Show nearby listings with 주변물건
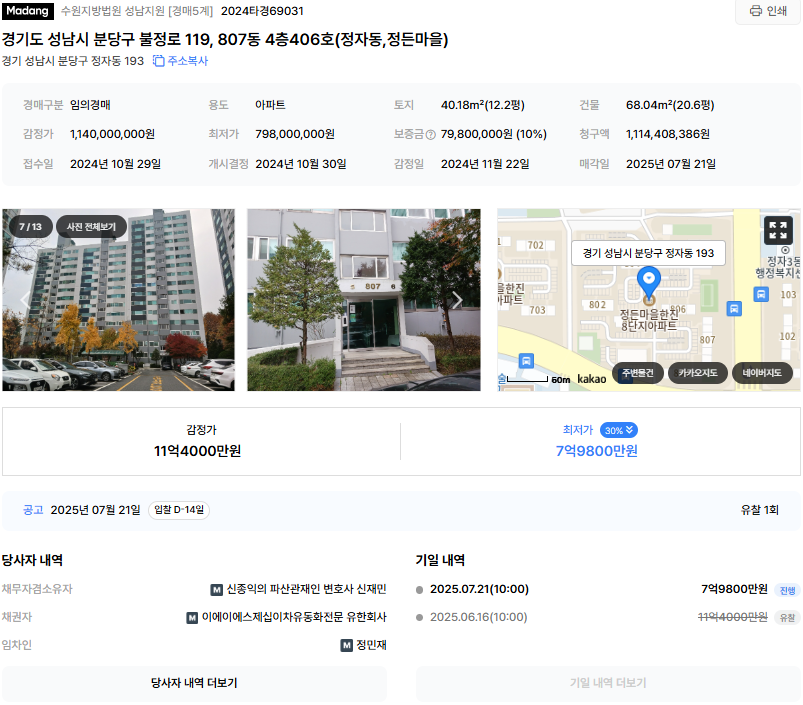Screen dimensions: 803x705 tap(638, 373)
